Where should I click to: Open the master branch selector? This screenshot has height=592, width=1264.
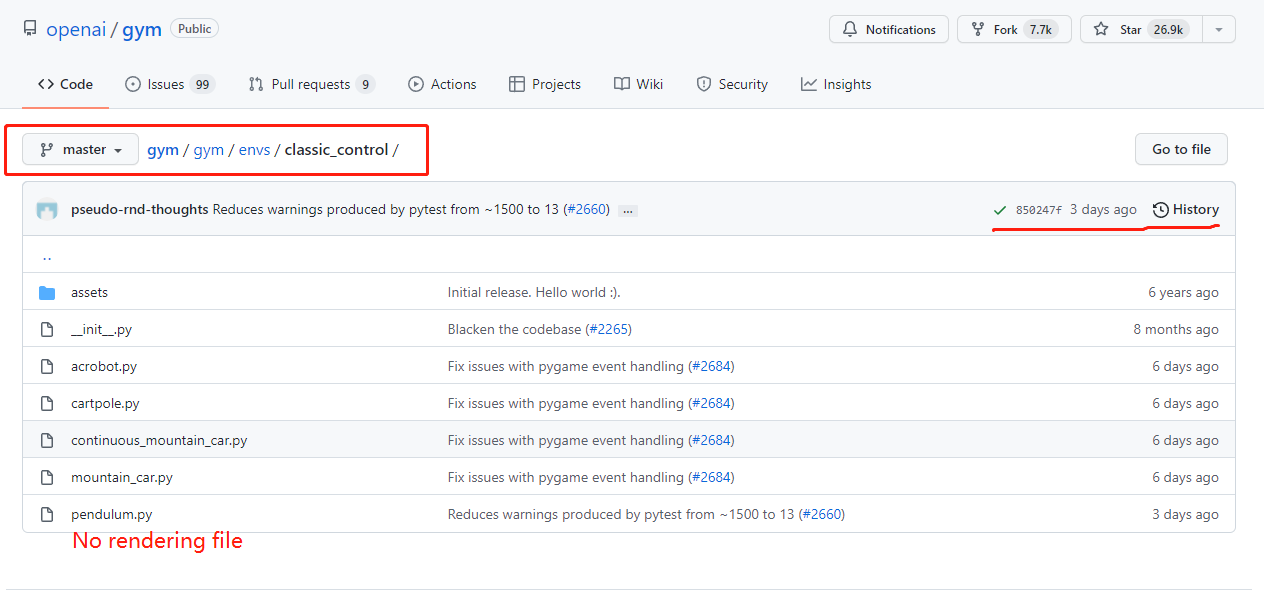pyautogui.click(x=80, y=149)
